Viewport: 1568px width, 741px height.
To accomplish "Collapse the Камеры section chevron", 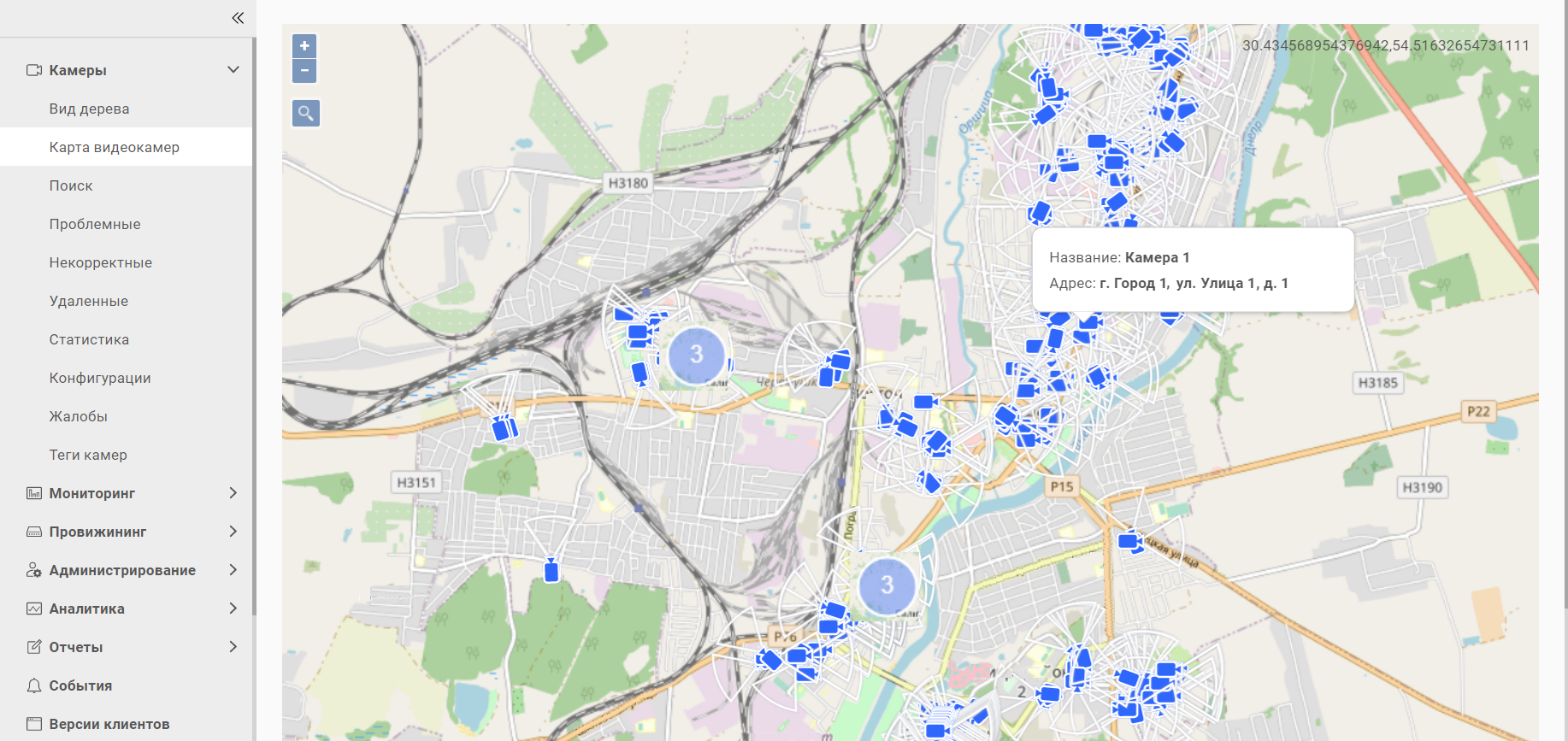I will coord(233,70).
